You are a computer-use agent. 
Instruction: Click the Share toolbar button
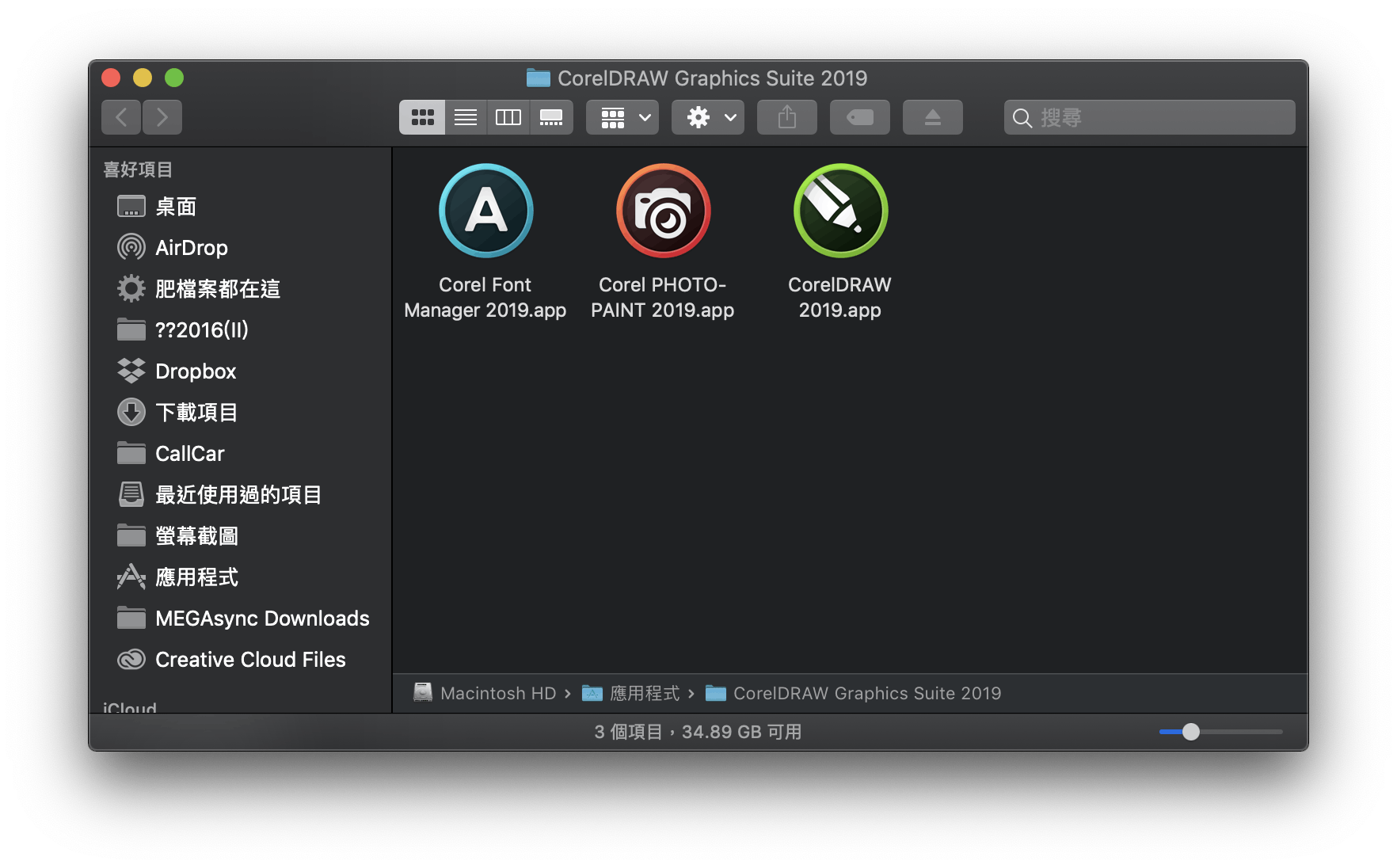tap(787, 117)
